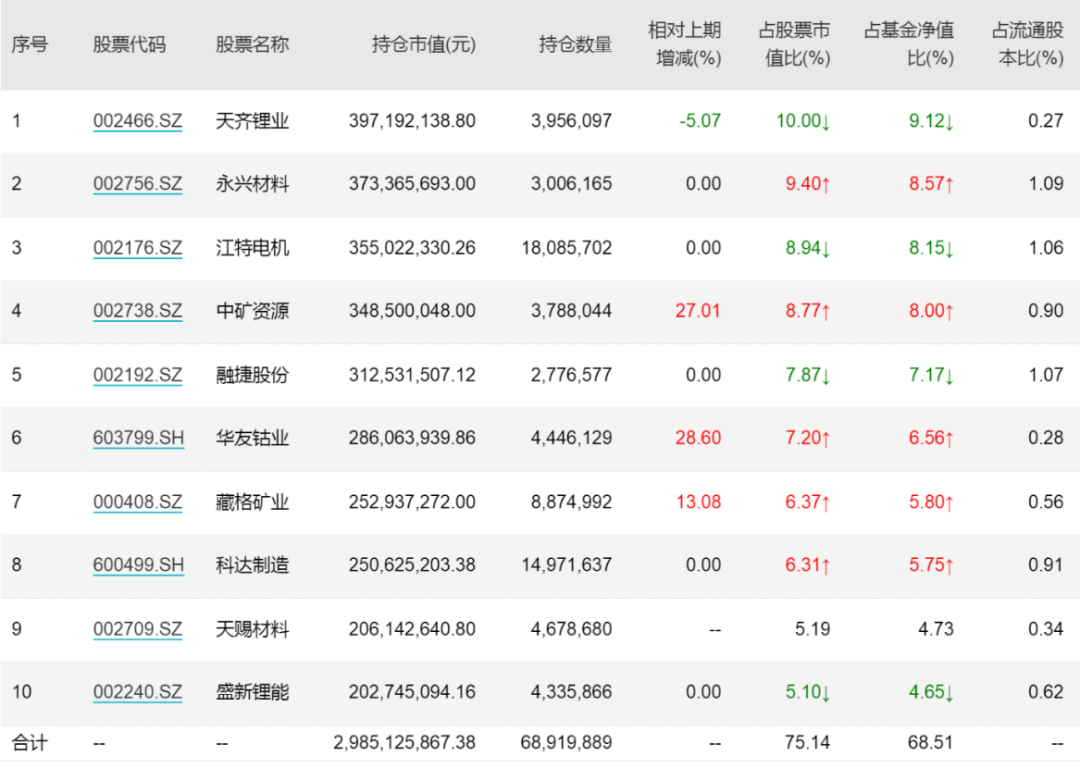
Task: Click the 合计 total row label
Action: coord(29,743)
